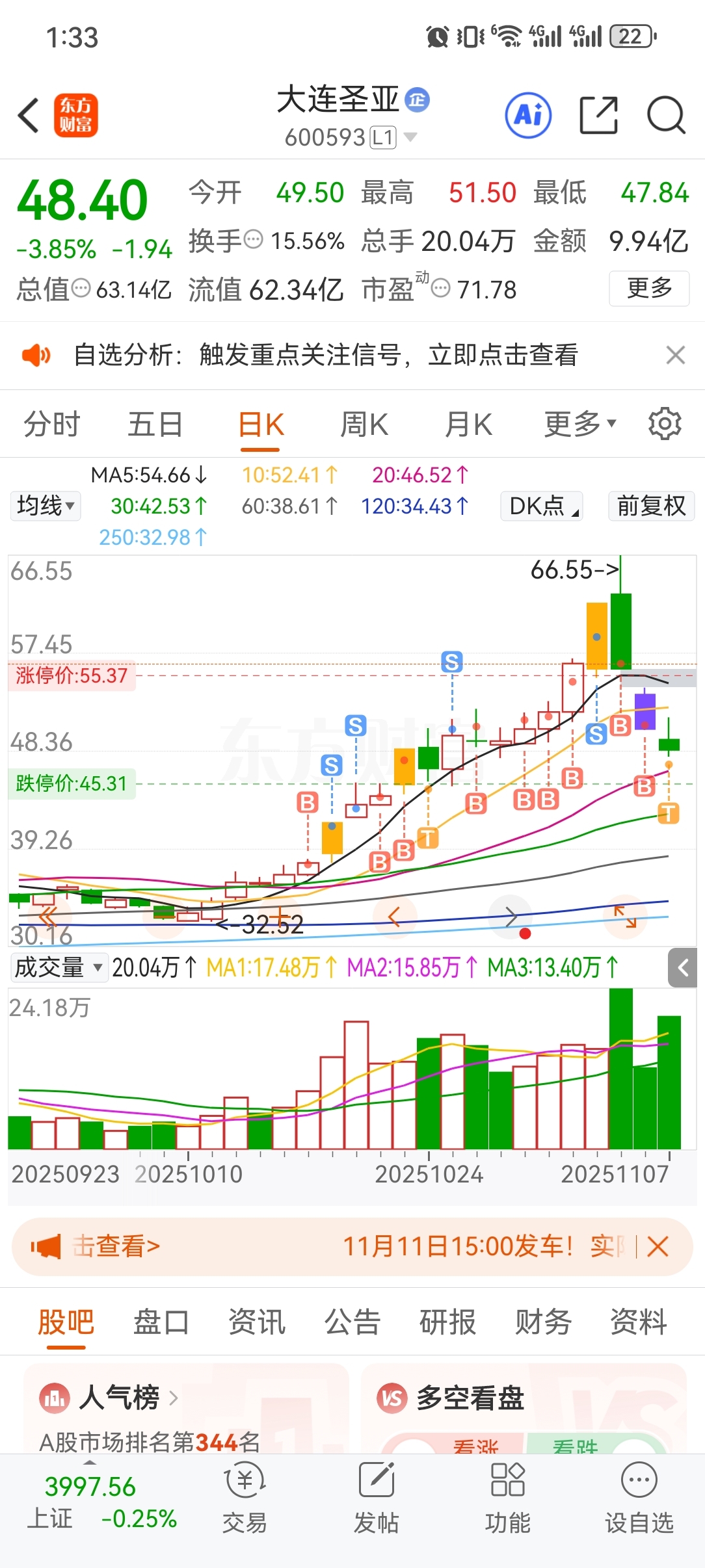This screenshot has width=705, height=1568.
Task: Open the 成交量 indicator dropdown
Action: coord(58,967)
